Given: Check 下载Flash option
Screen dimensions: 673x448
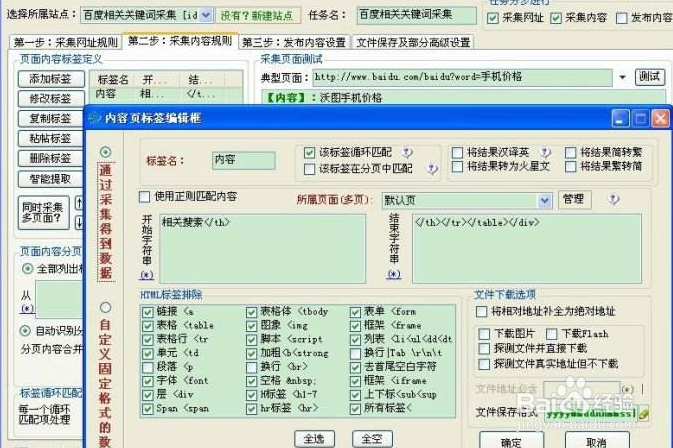Looking at the screenshot, I should point(552,334).
